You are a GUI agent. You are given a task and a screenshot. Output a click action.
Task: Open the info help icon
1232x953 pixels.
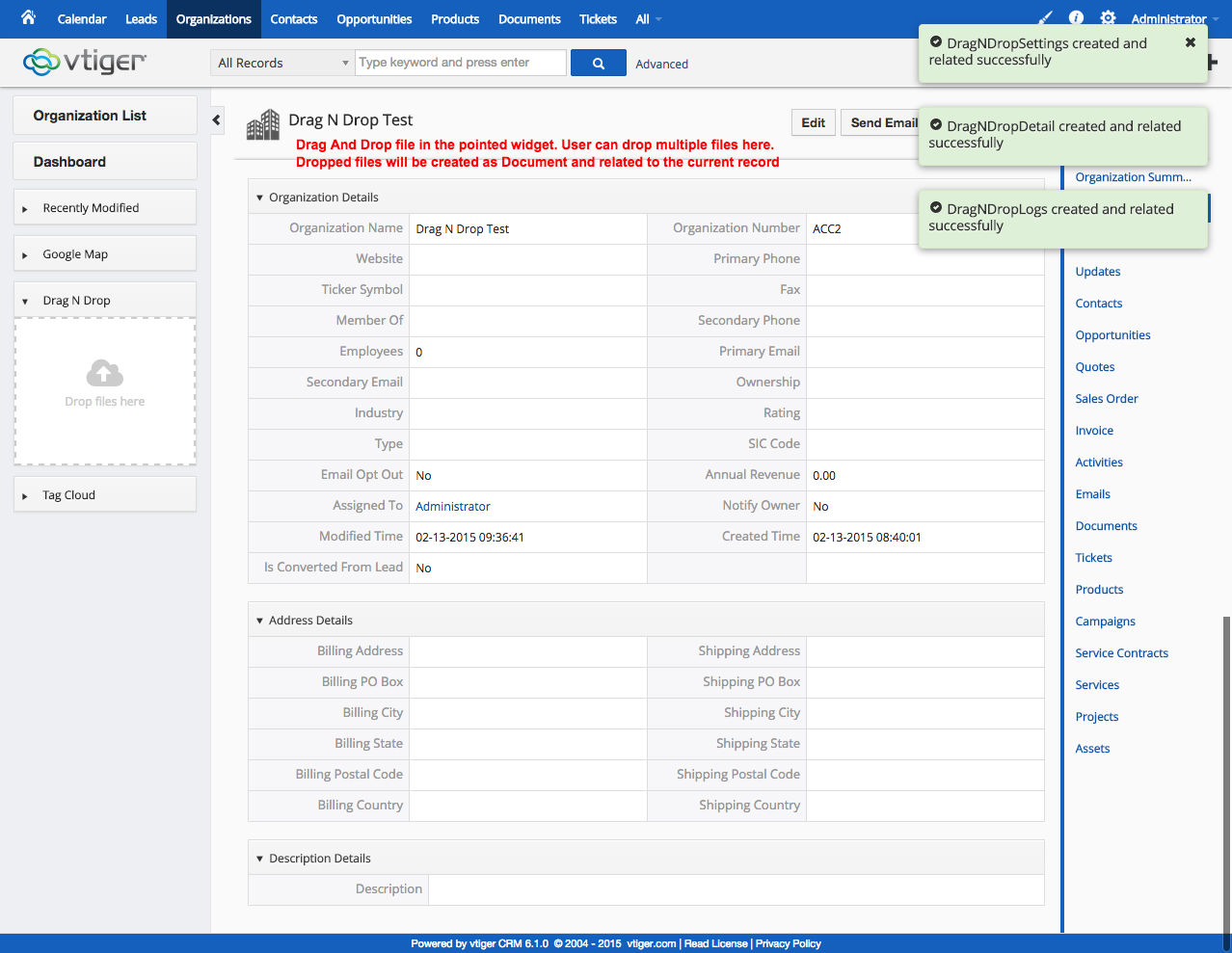point(1077,18)
